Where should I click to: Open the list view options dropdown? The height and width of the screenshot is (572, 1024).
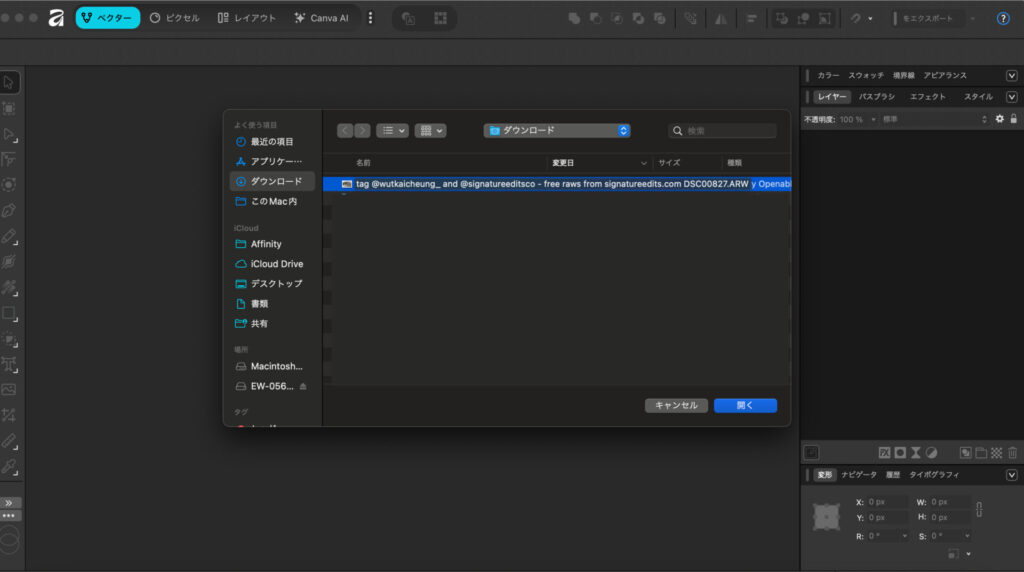click(x=392, y=130)
